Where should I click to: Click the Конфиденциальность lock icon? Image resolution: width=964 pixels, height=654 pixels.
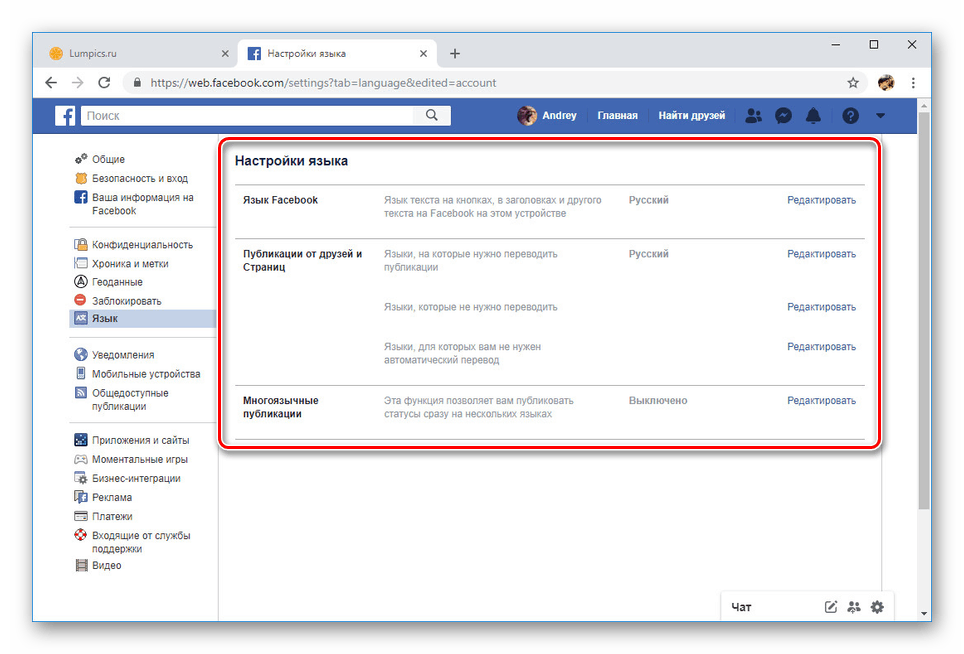(x=81, y=244)
